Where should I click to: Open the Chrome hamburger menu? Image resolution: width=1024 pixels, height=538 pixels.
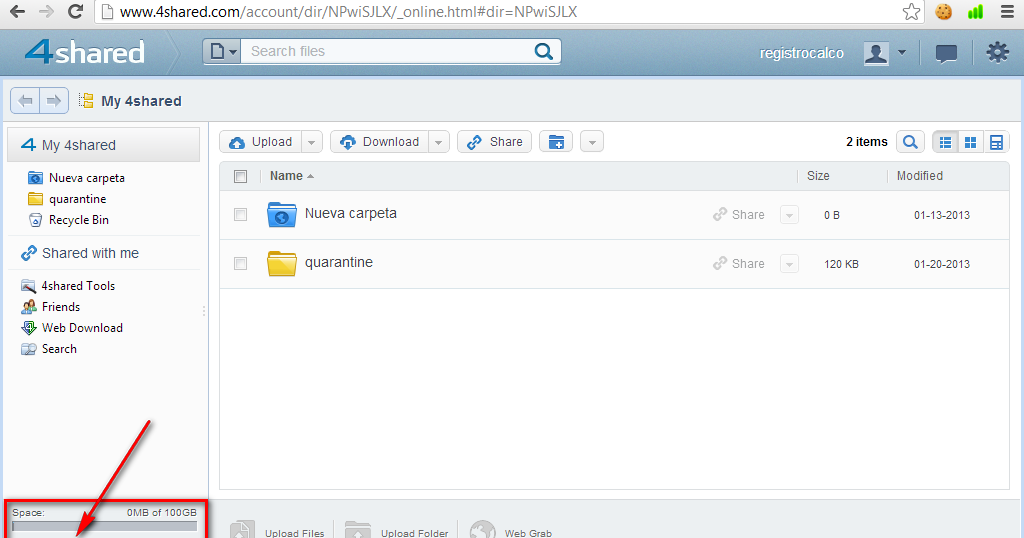tap(1008, 12)
